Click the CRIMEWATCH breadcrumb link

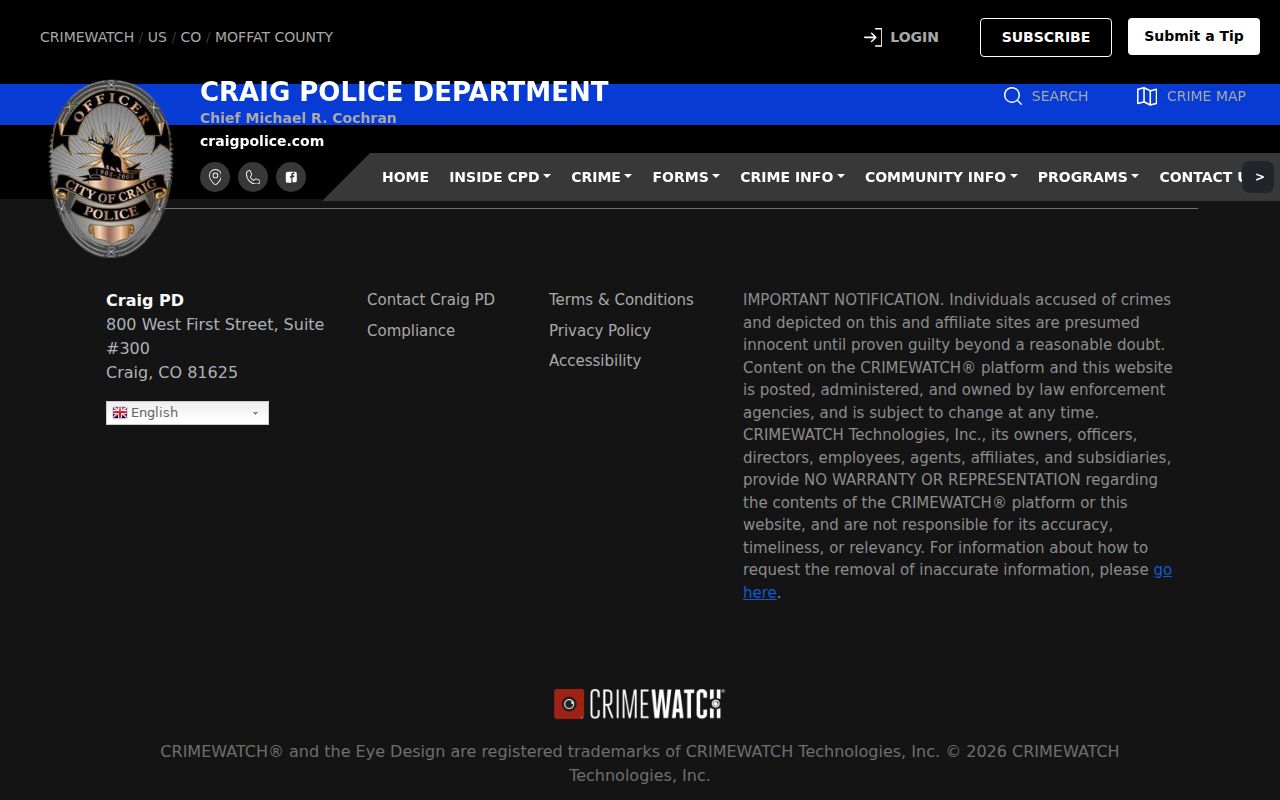[87, 37]
